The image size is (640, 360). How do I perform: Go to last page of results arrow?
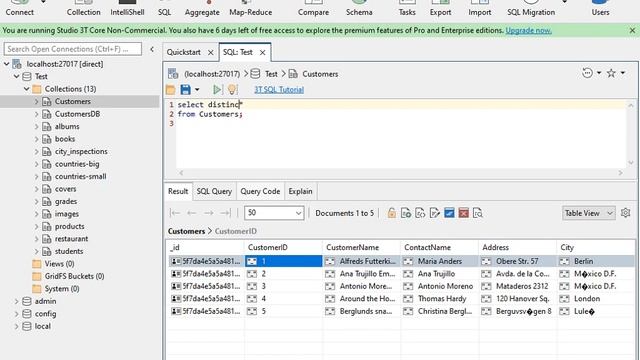click(225, 213)
